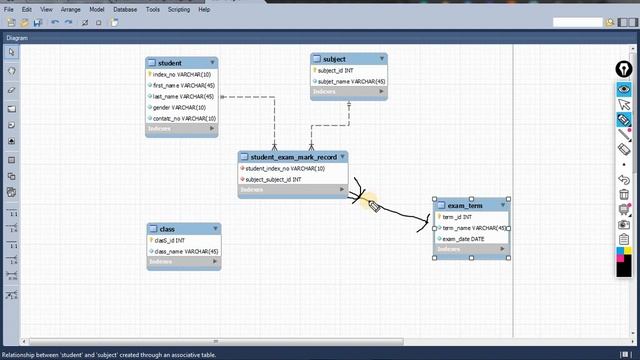The width and height of the screenshot is (640, 360).
Task: Select the arrow cursor in annotation toolbar
Action: click(624, 104)
